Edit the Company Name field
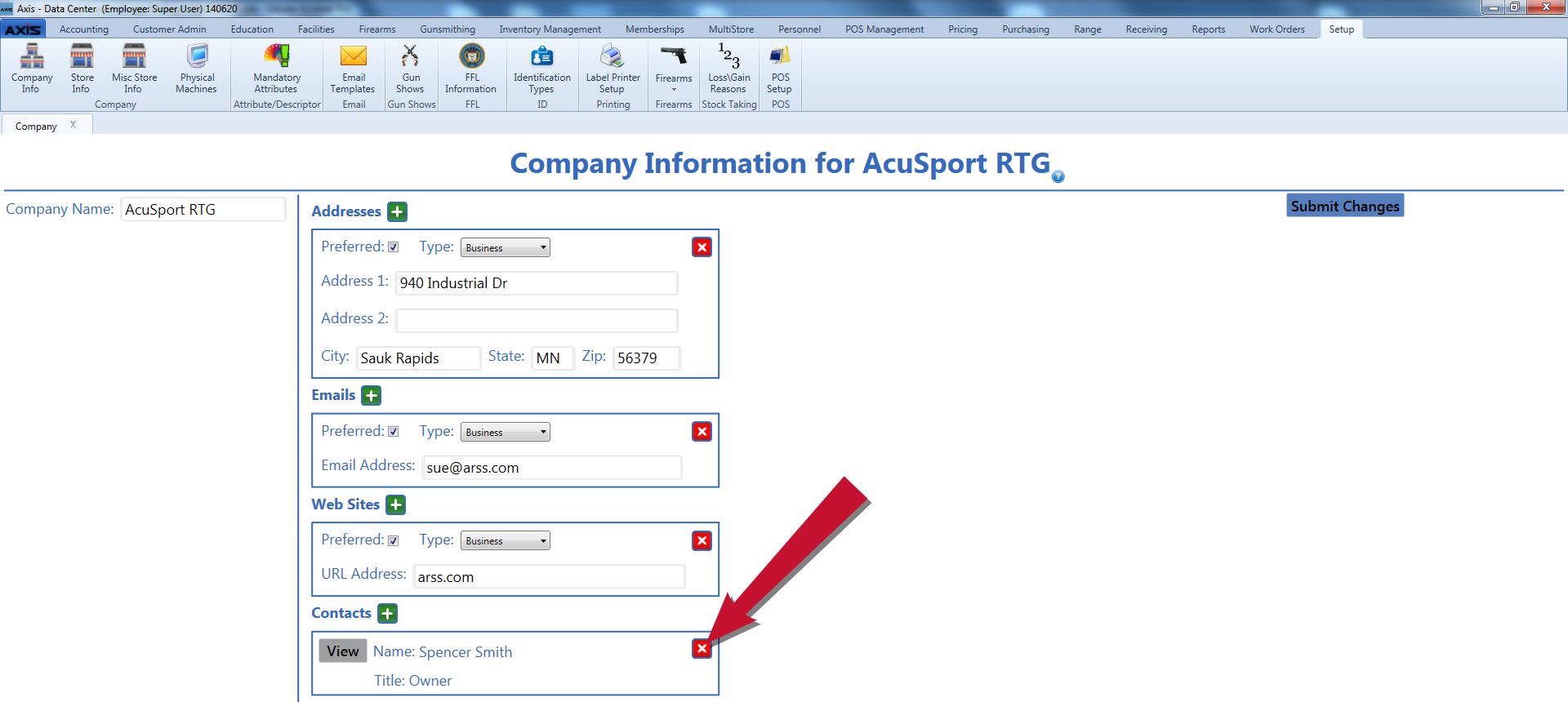Screen dimensions: 1568x702 click(203, 210)
